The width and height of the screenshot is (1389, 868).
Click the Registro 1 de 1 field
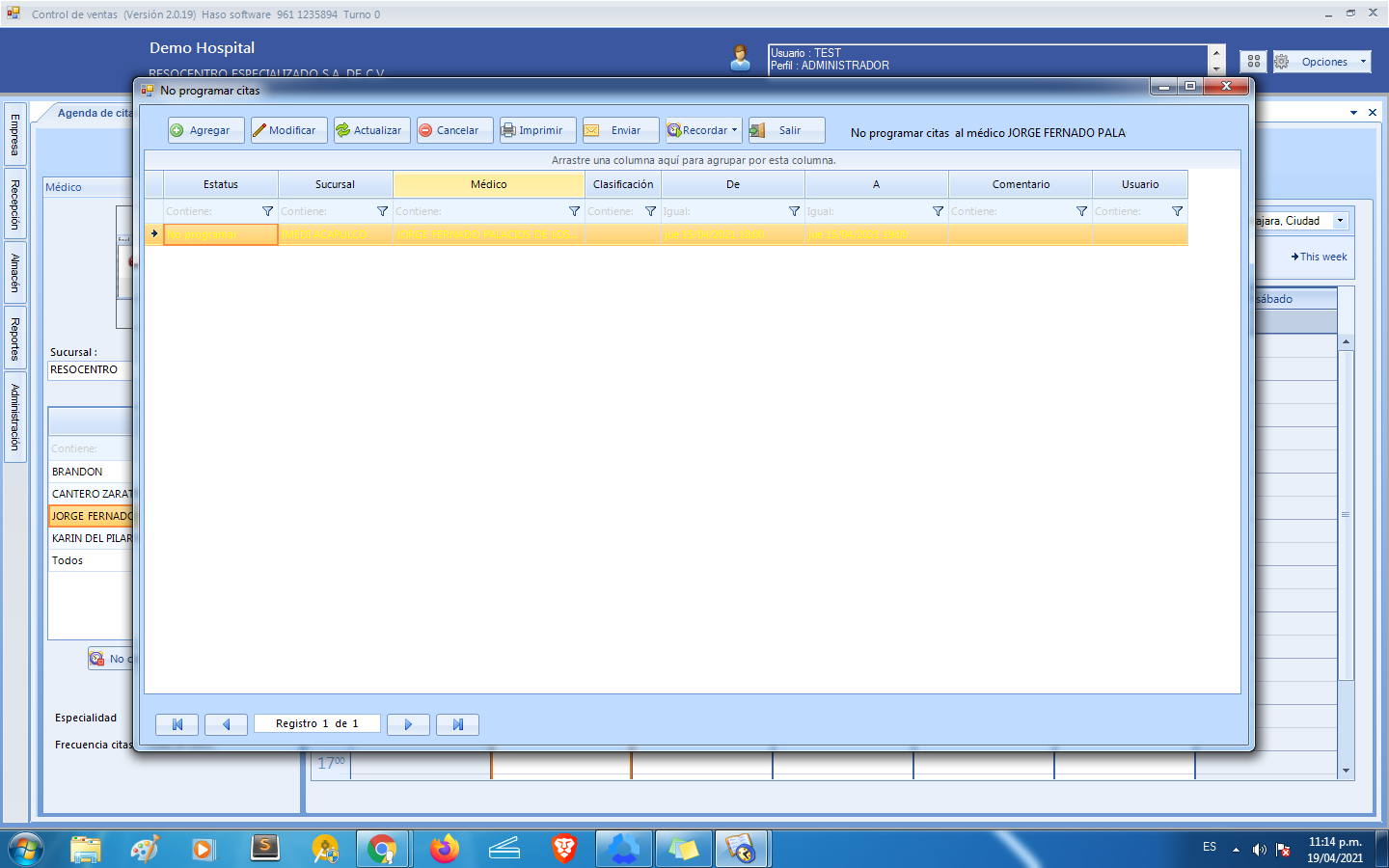pos(317,724)
